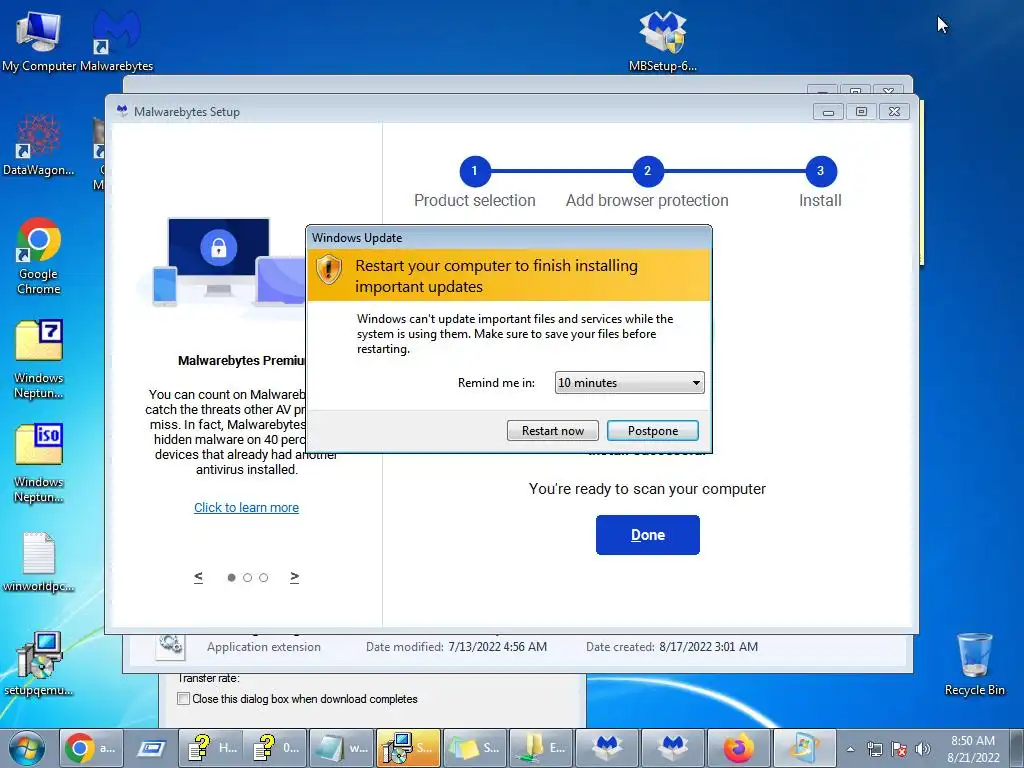Postpone the Windows Update restart
This screenshot has height=768, width=1024.
pyautogui.click(x=652, y=430)
